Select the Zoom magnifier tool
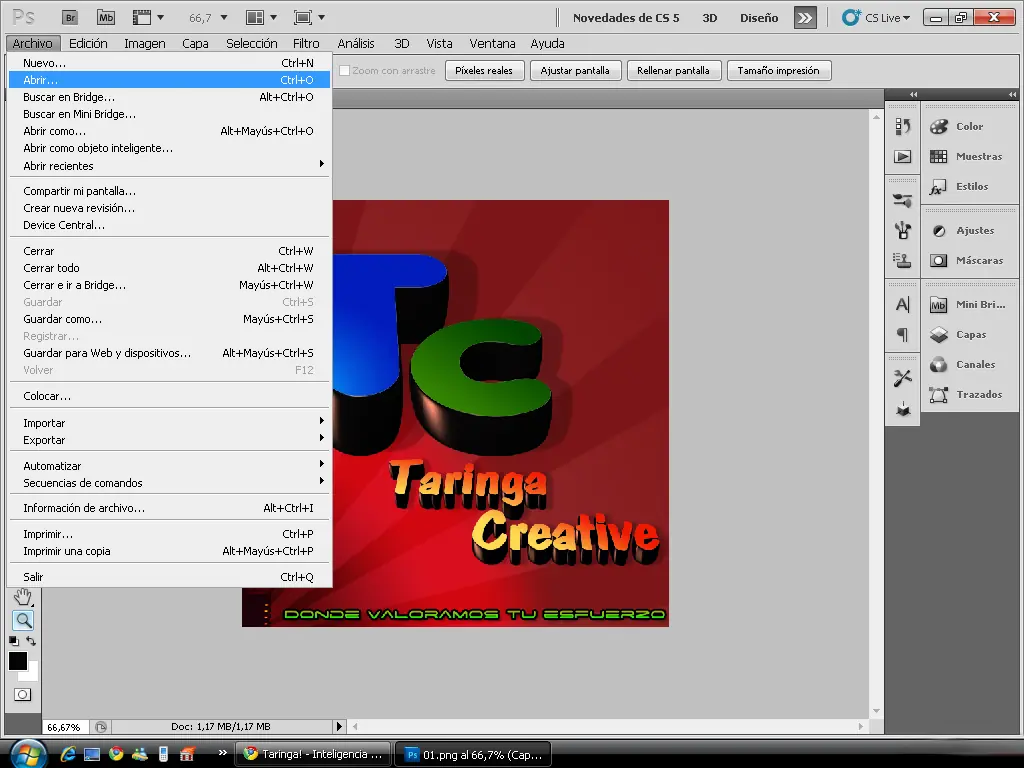This screenshot has height=768, width=1024. click(x=24, y=620)
